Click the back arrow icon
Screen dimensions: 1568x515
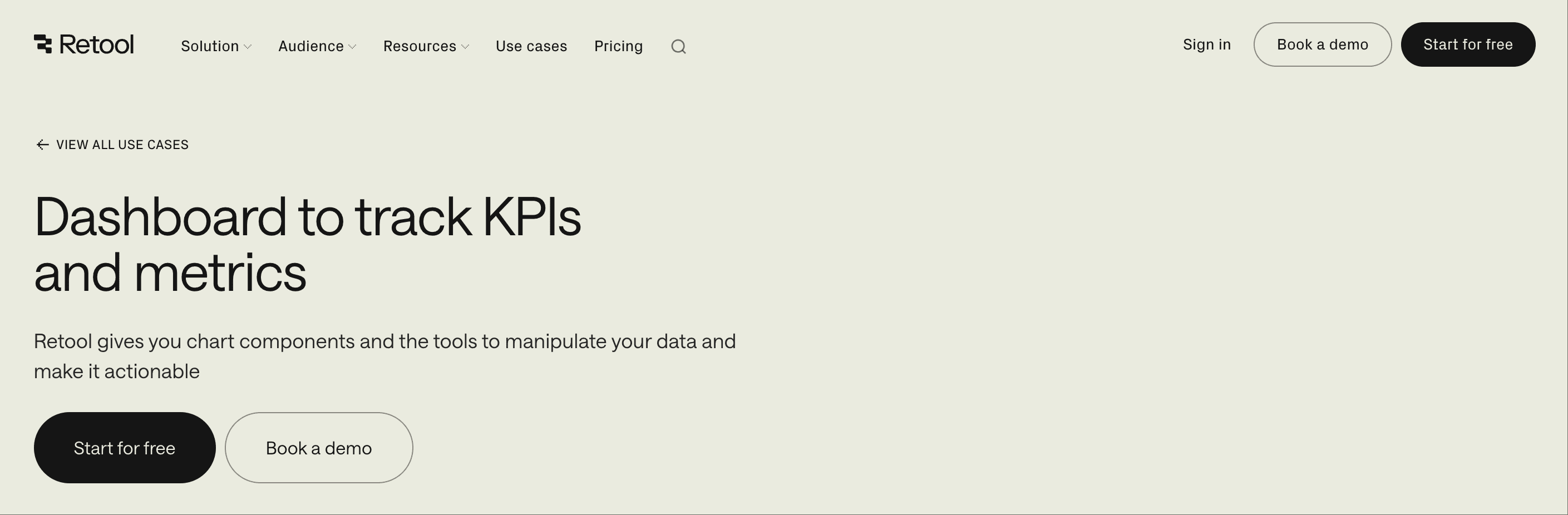click(42, 145)
